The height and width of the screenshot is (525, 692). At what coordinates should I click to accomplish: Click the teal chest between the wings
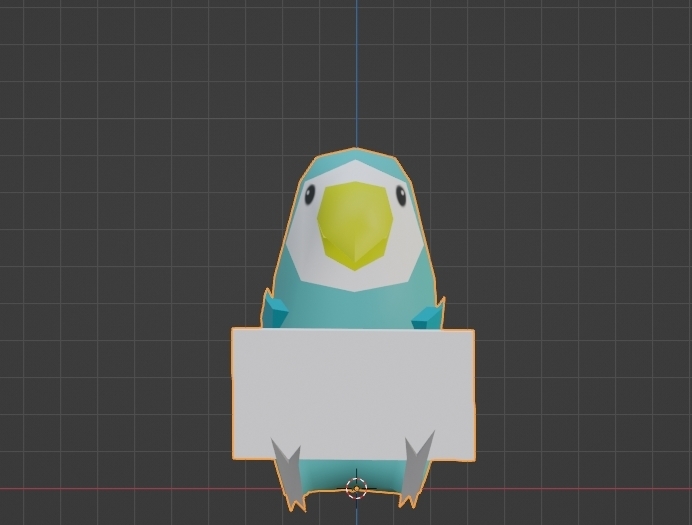[x=353, y=309]
